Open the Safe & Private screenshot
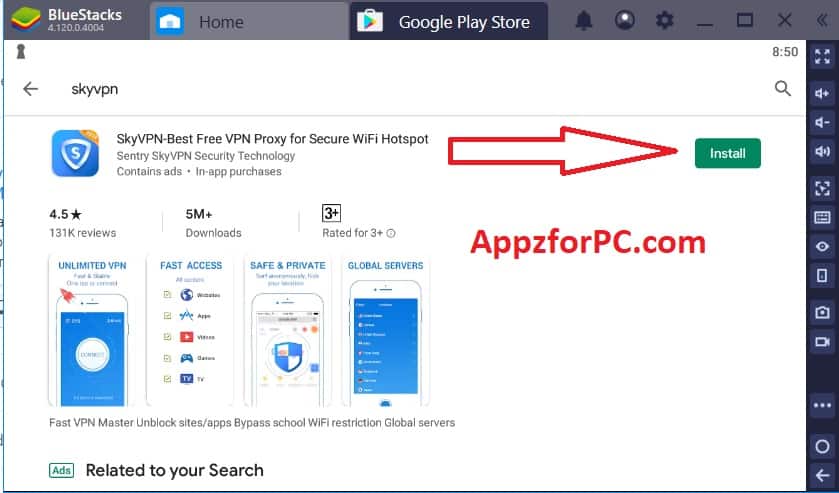 287,332
